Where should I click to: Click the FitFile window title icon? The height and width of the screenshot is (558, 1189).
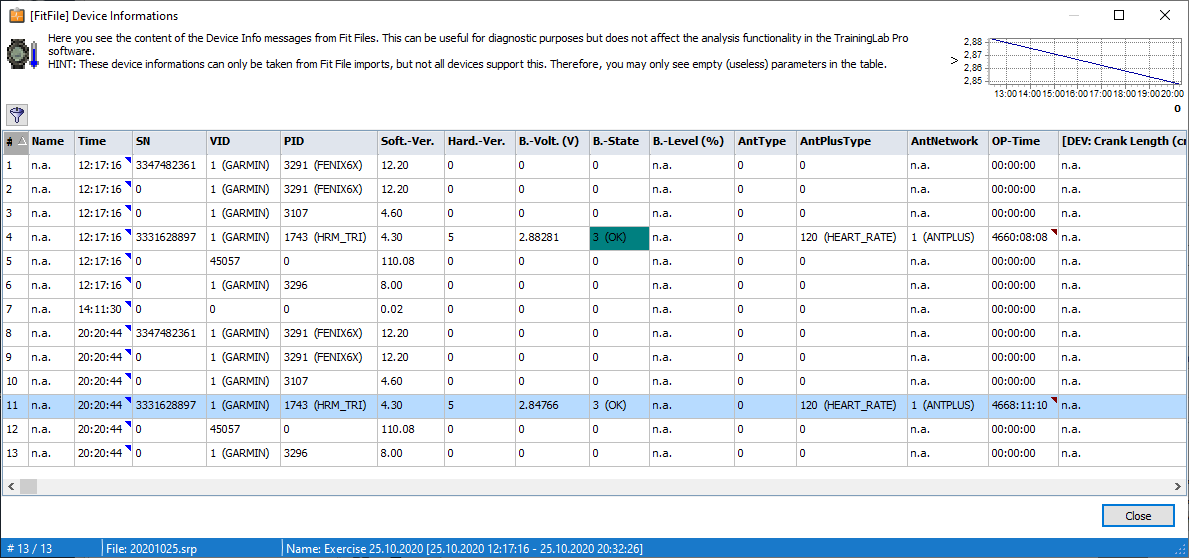16,16
